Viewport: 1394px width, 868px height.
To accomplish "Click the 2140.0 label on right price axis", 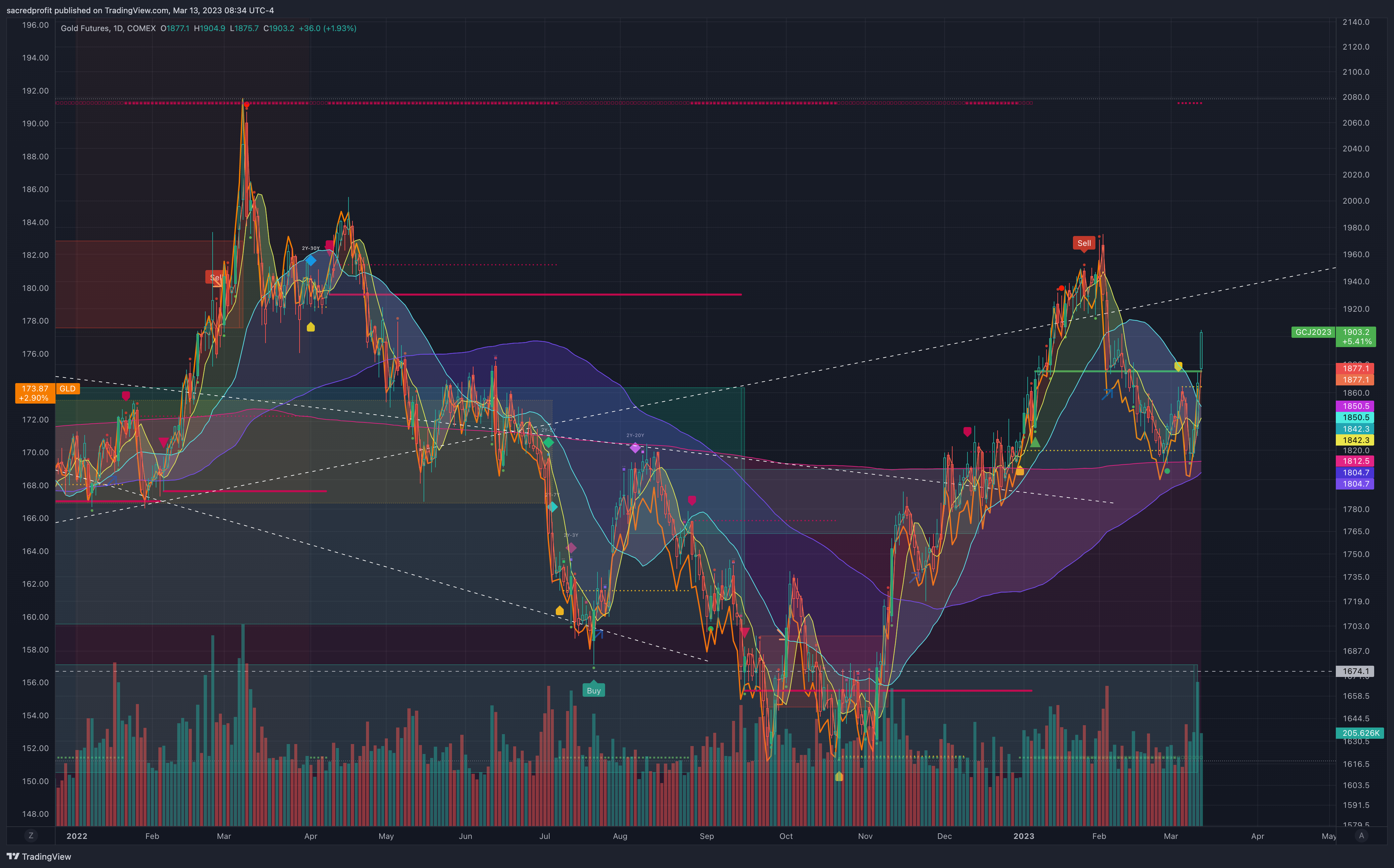I will (x=1356, y=22).
